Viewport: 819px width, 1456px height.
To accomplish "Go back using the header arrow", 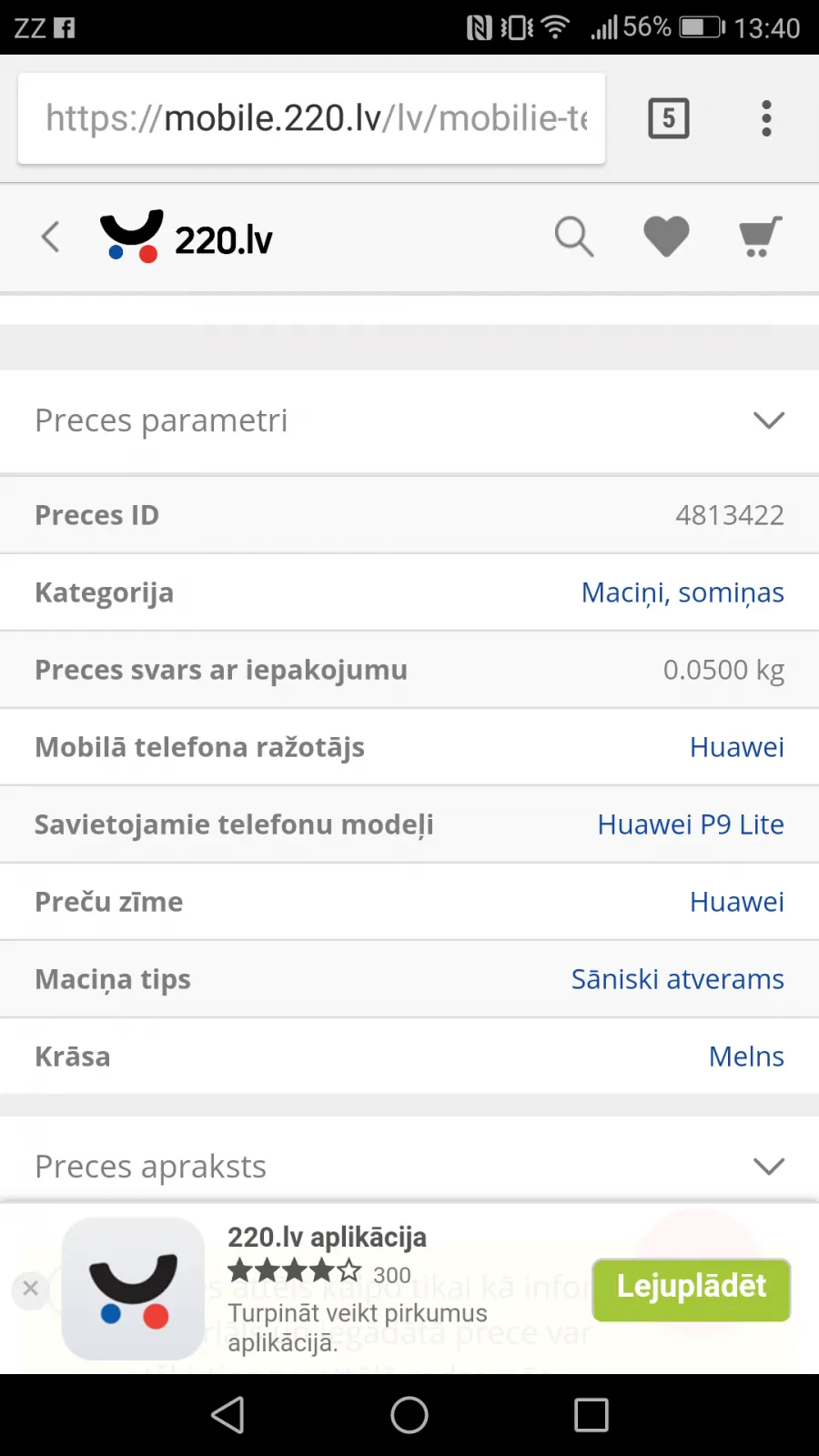I will 51,238.
